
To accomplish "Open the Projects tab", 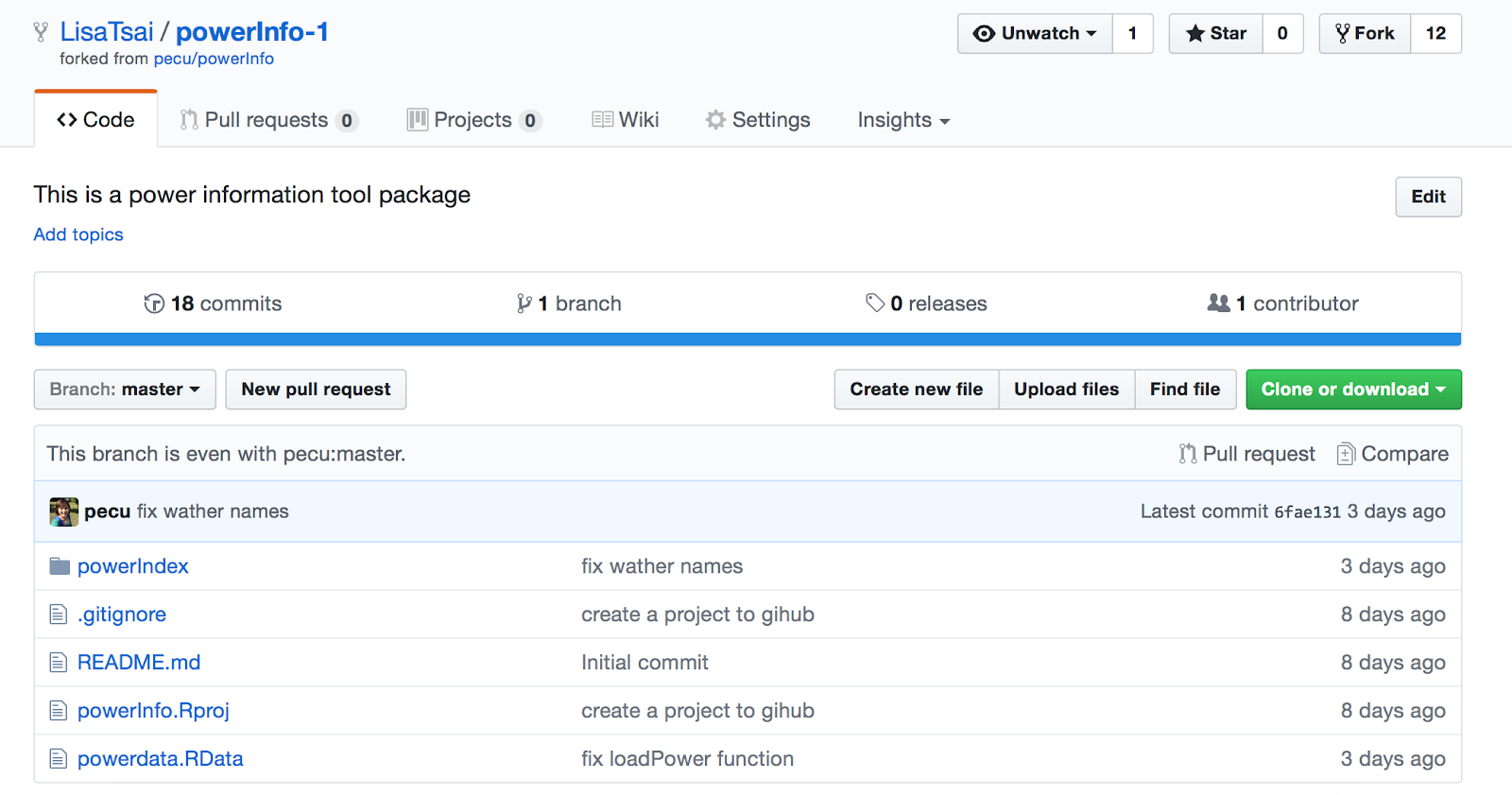I will pos(474,120).
